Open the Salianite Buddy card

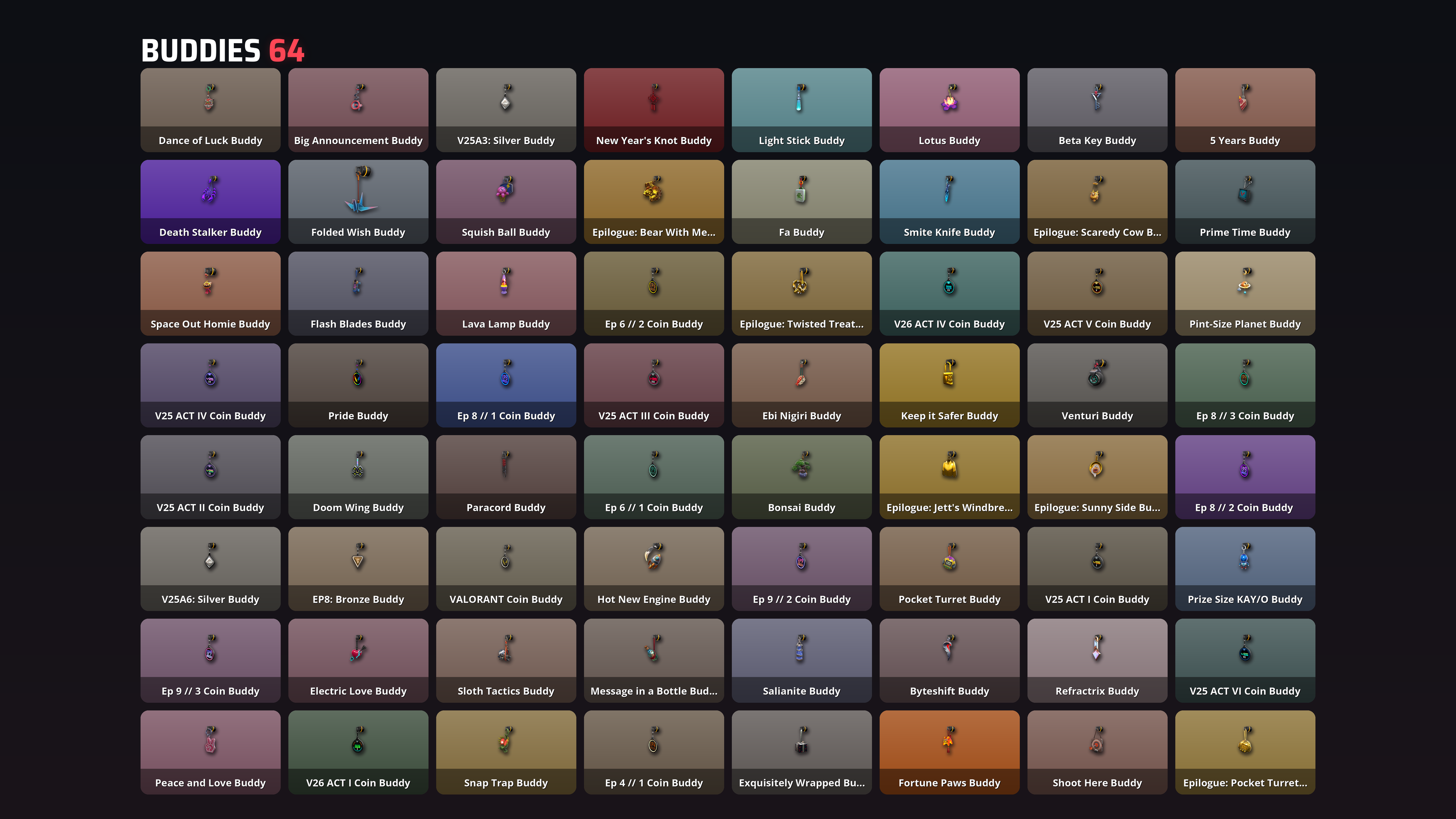coord(802,661)
